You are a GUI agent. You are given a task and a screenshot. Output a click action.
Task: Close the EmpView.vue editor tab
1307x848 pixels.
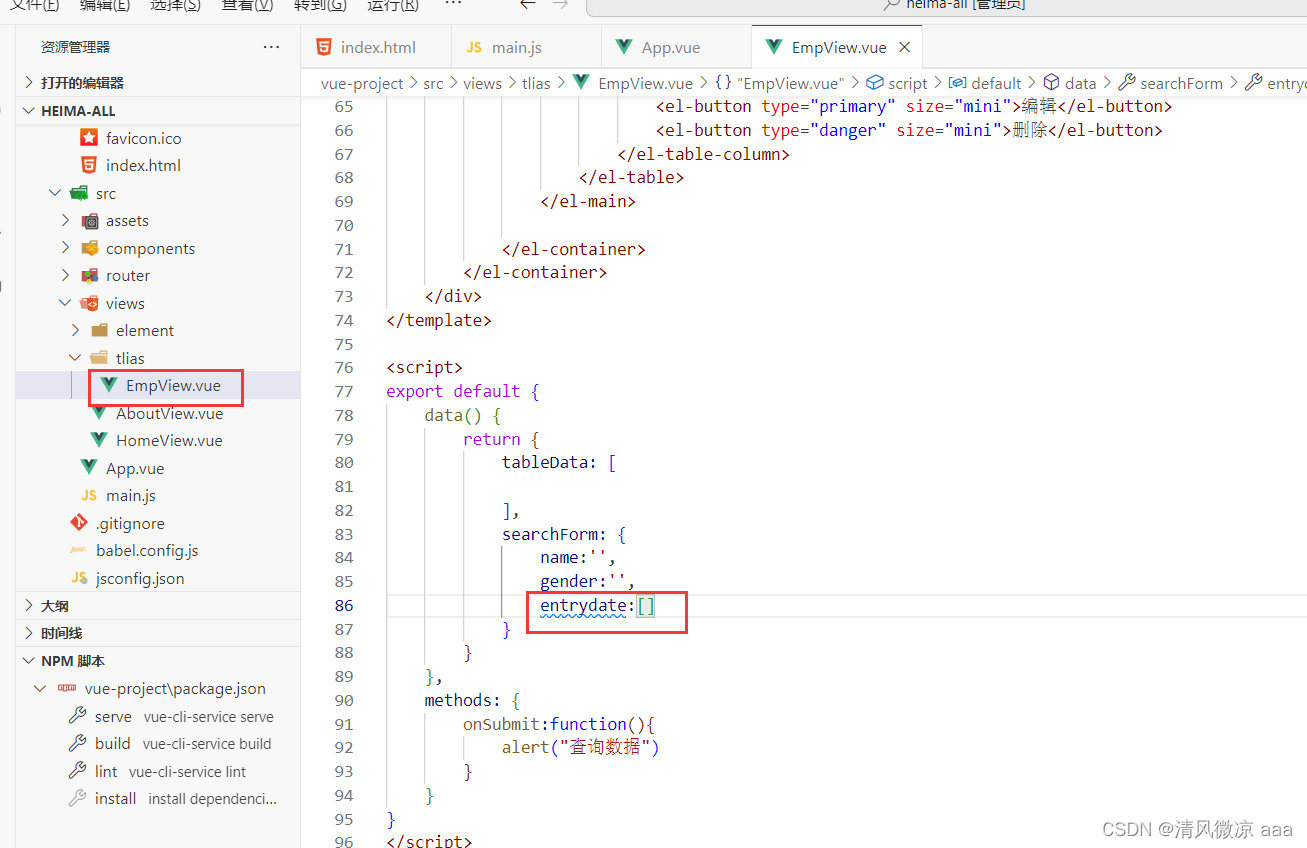click(905, 47)
